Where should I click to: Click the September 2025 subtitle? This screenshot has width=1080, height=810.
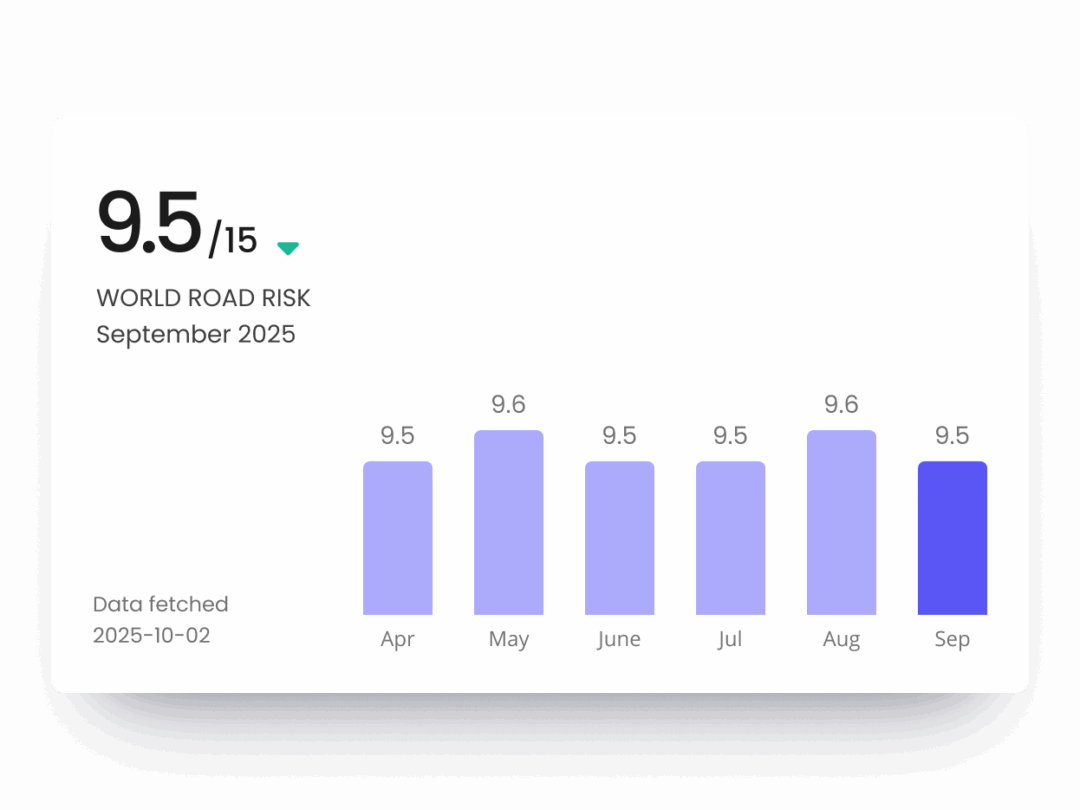196,334
